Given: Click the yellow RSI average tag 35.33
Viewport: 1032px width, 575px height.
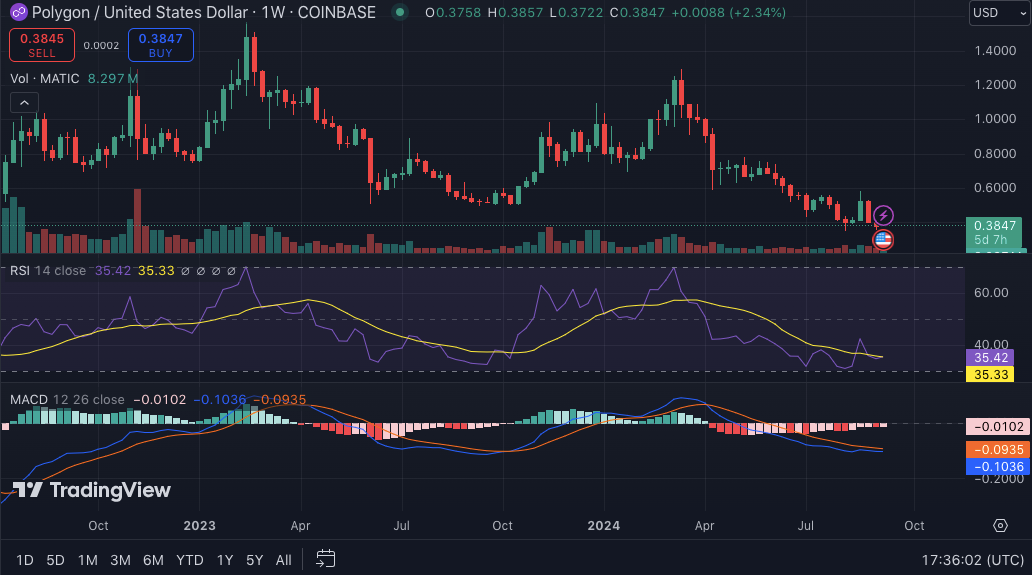Looking at the screenshot, I should (990, 374).
